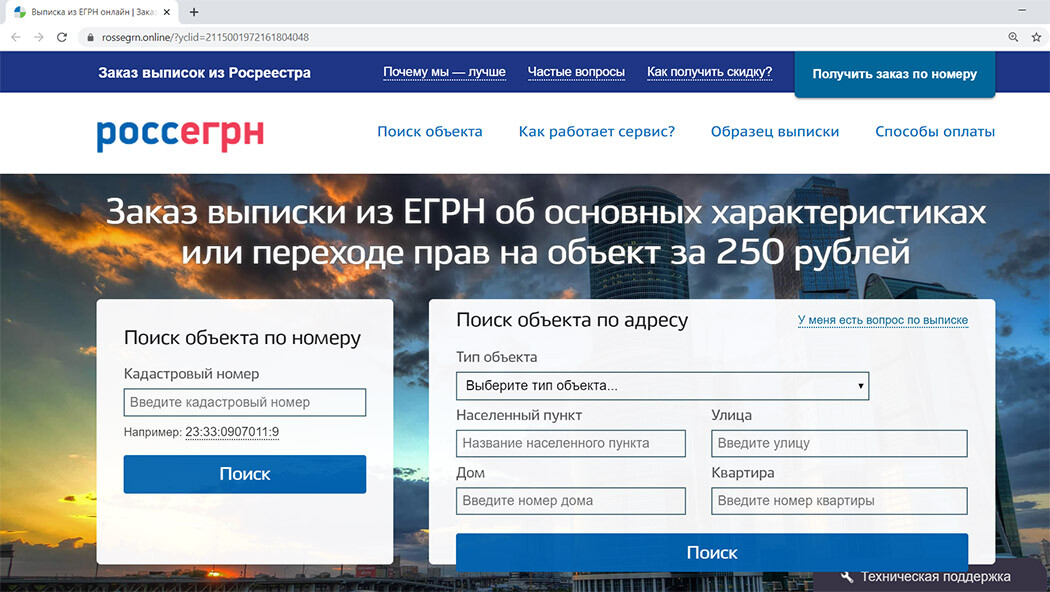Click the 'Введите номер дома' input field
This screenshot has width=1050, height=592.
pos(571,501)
